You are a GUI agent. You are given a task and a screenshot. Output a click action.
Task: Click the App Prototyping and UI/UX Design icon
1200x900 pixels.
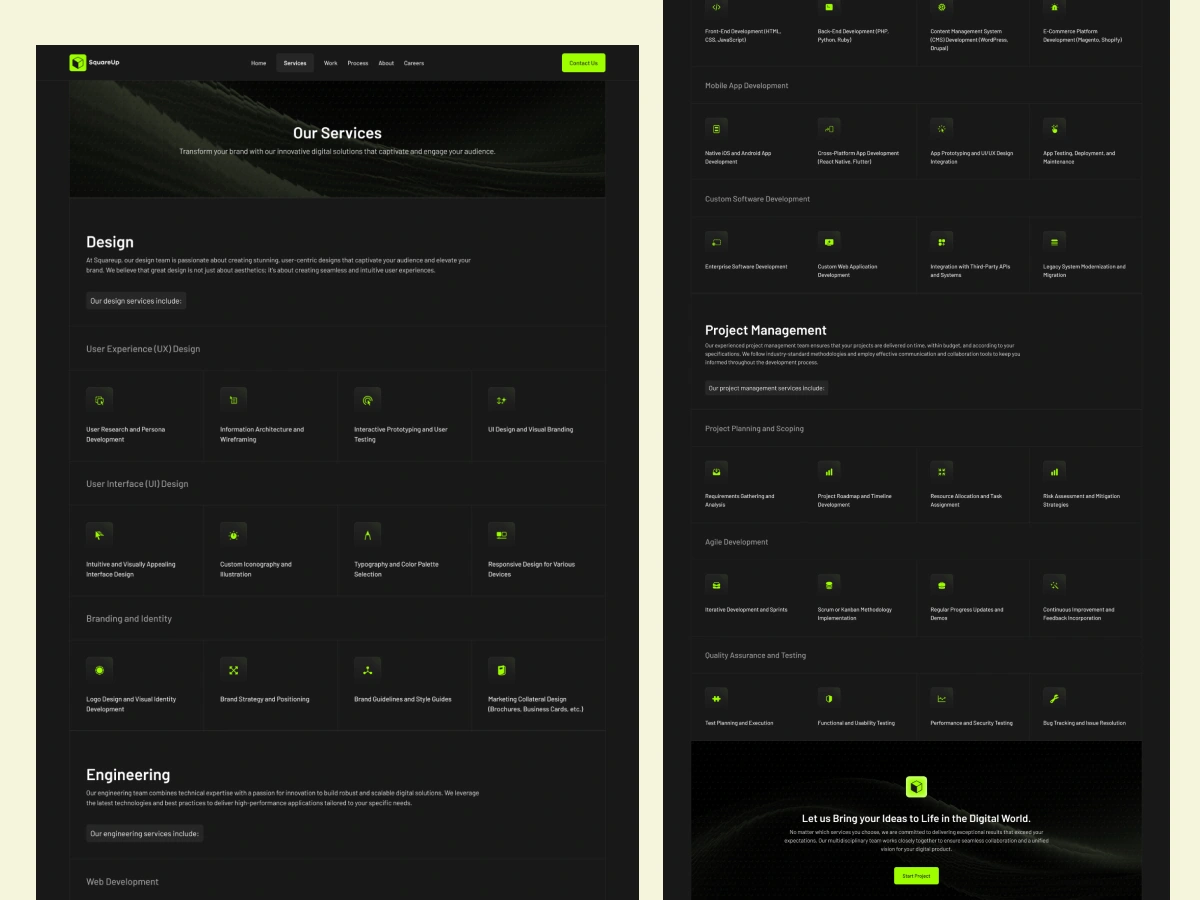[941, 129]
